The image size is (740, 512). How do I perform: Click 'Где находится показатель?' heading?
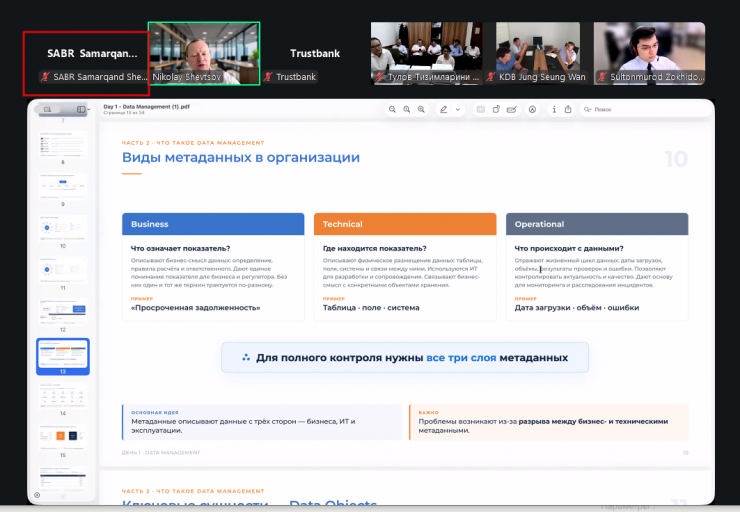click(375, 248)
